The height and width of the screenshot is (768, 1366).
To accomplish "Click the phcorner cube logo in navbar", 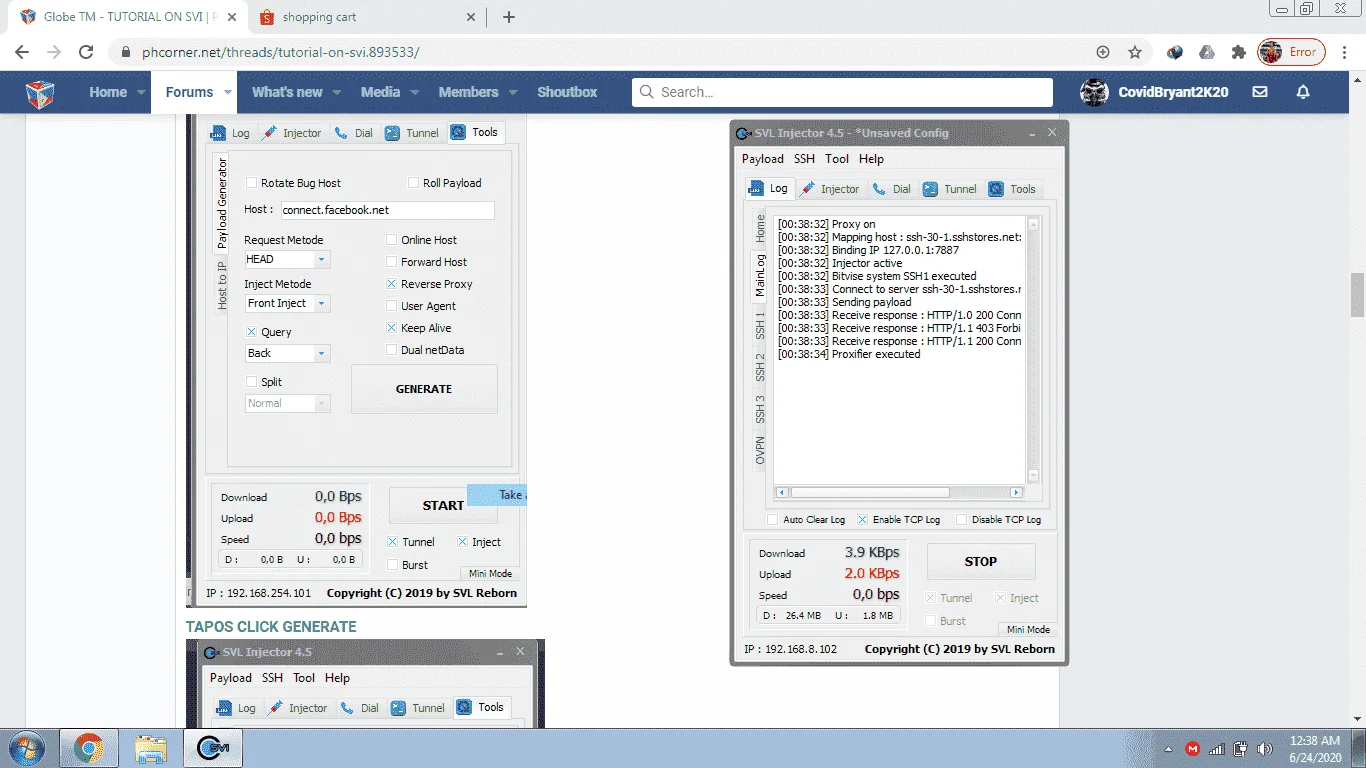I will [40, 92].
